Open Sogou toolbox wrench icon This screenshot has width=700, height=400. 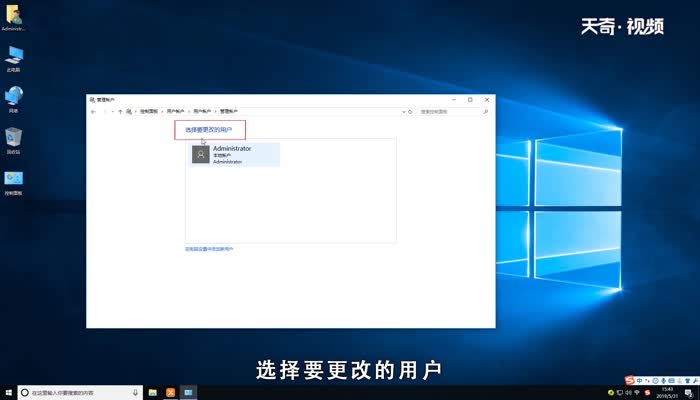696,381
